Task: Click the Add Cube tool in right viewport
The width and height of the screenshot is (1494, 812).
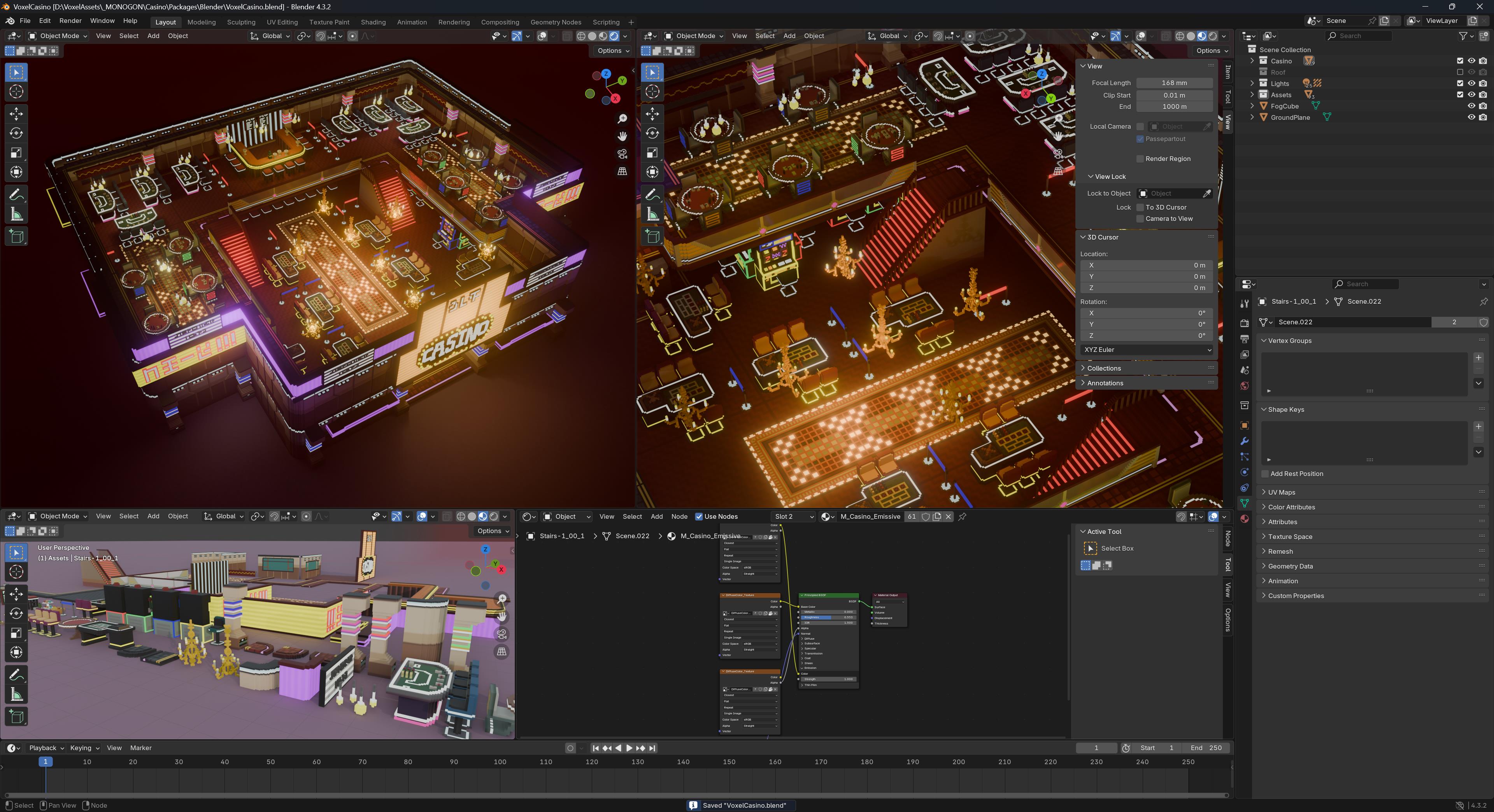Action: click(652, 236)
